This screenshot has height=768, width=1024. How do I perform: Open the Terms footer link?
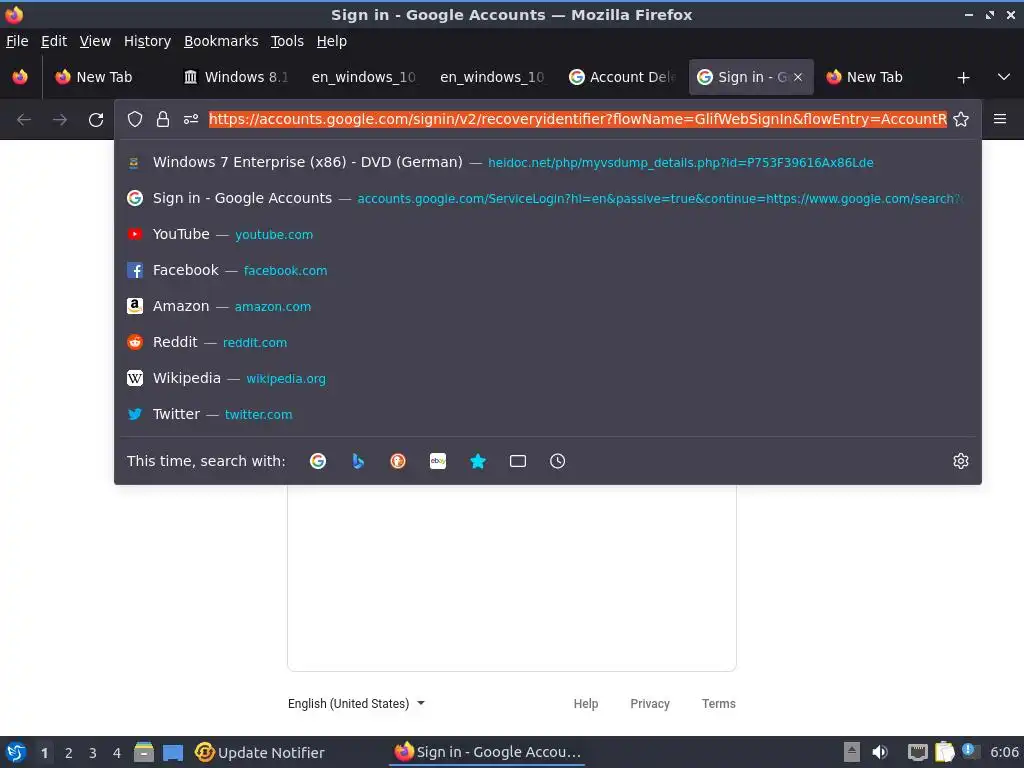pos(718,703)
